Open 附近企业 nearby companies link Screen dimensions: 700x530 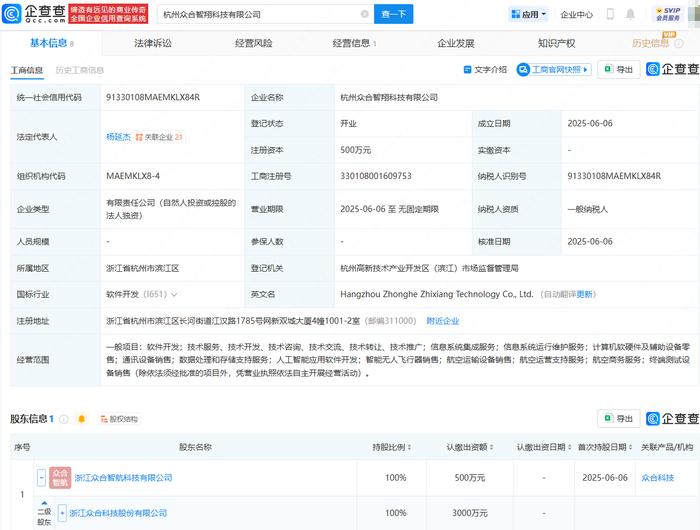click(x=443, y=321)
